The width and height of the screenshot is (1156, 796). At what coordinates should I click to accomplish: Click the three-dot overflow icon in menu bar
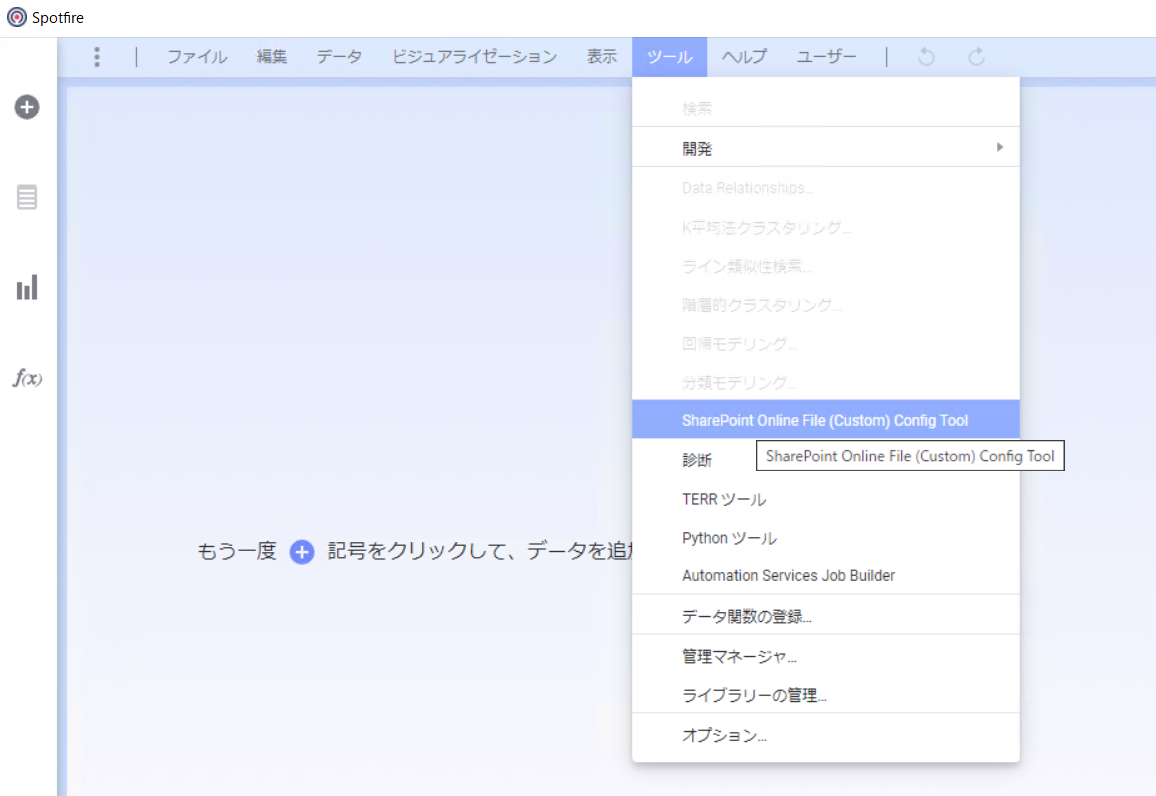[x=97, y=57]
